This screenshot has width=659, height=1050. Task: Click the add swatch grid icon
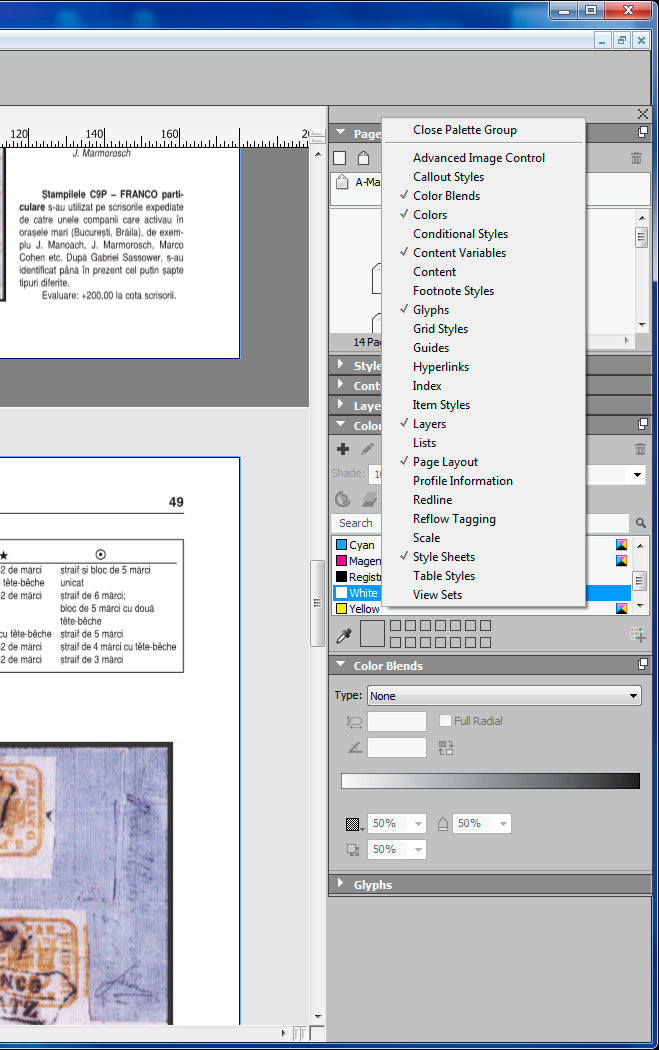point(636,634)
